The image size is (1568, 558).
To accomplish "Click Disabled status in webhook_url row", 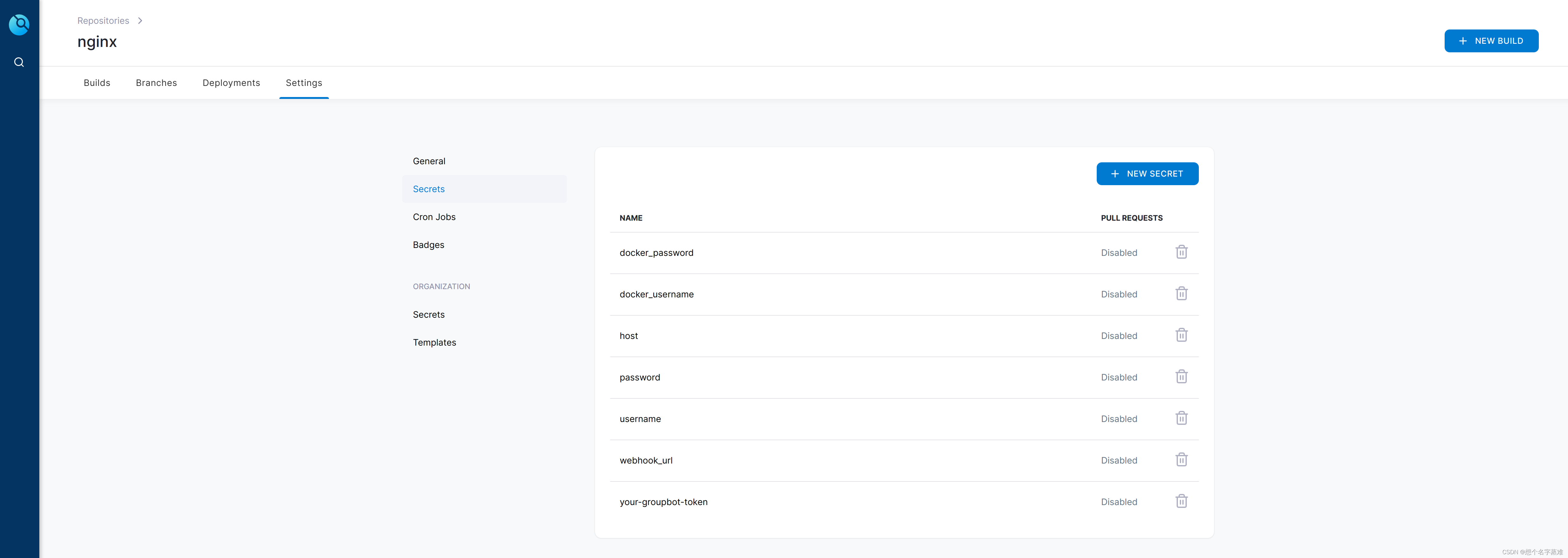I will tap(1118, 461).
